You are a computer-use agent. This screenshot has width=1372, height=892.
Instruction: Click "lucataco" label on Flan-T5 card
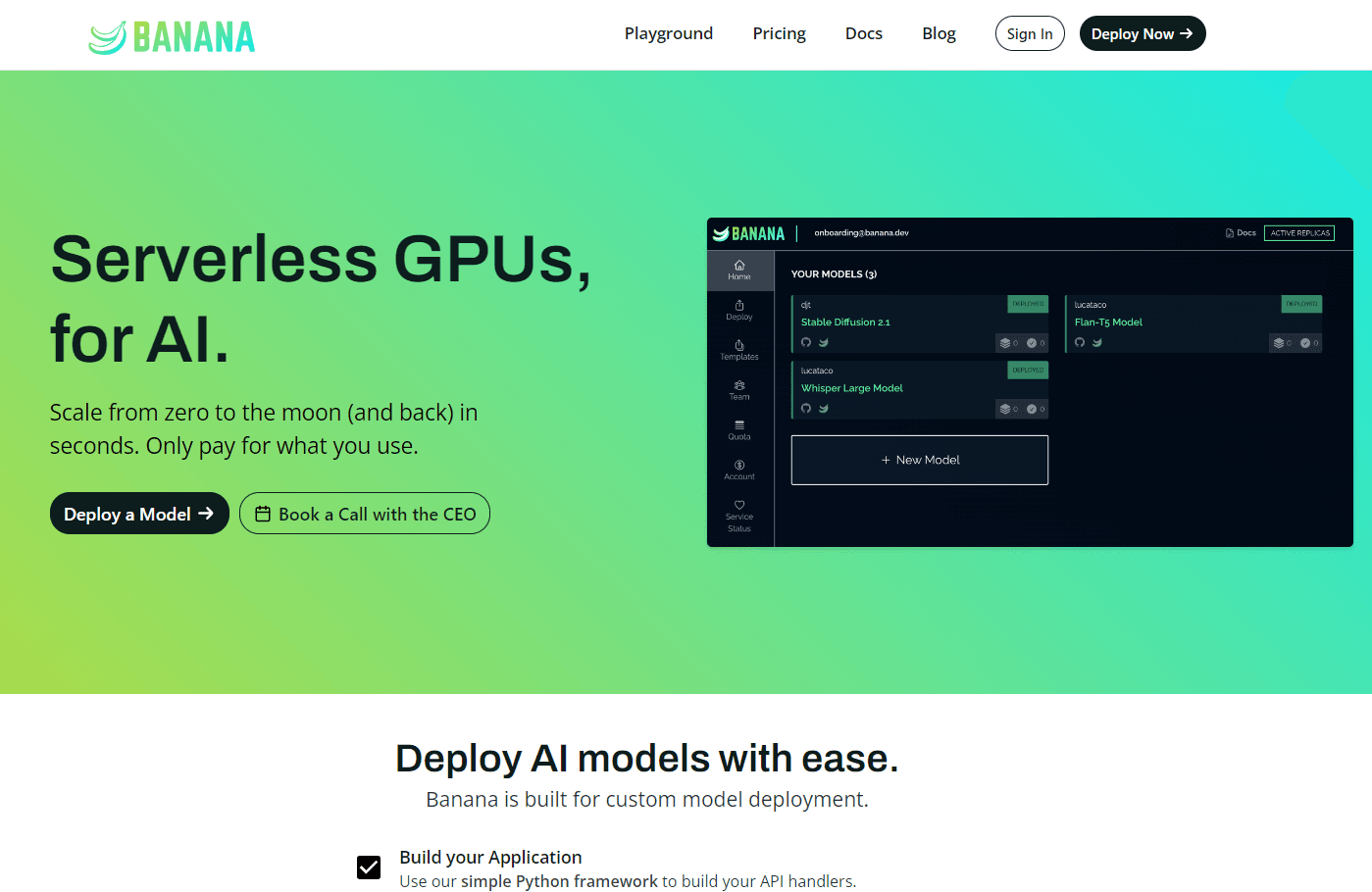[x=1091, y=305]
